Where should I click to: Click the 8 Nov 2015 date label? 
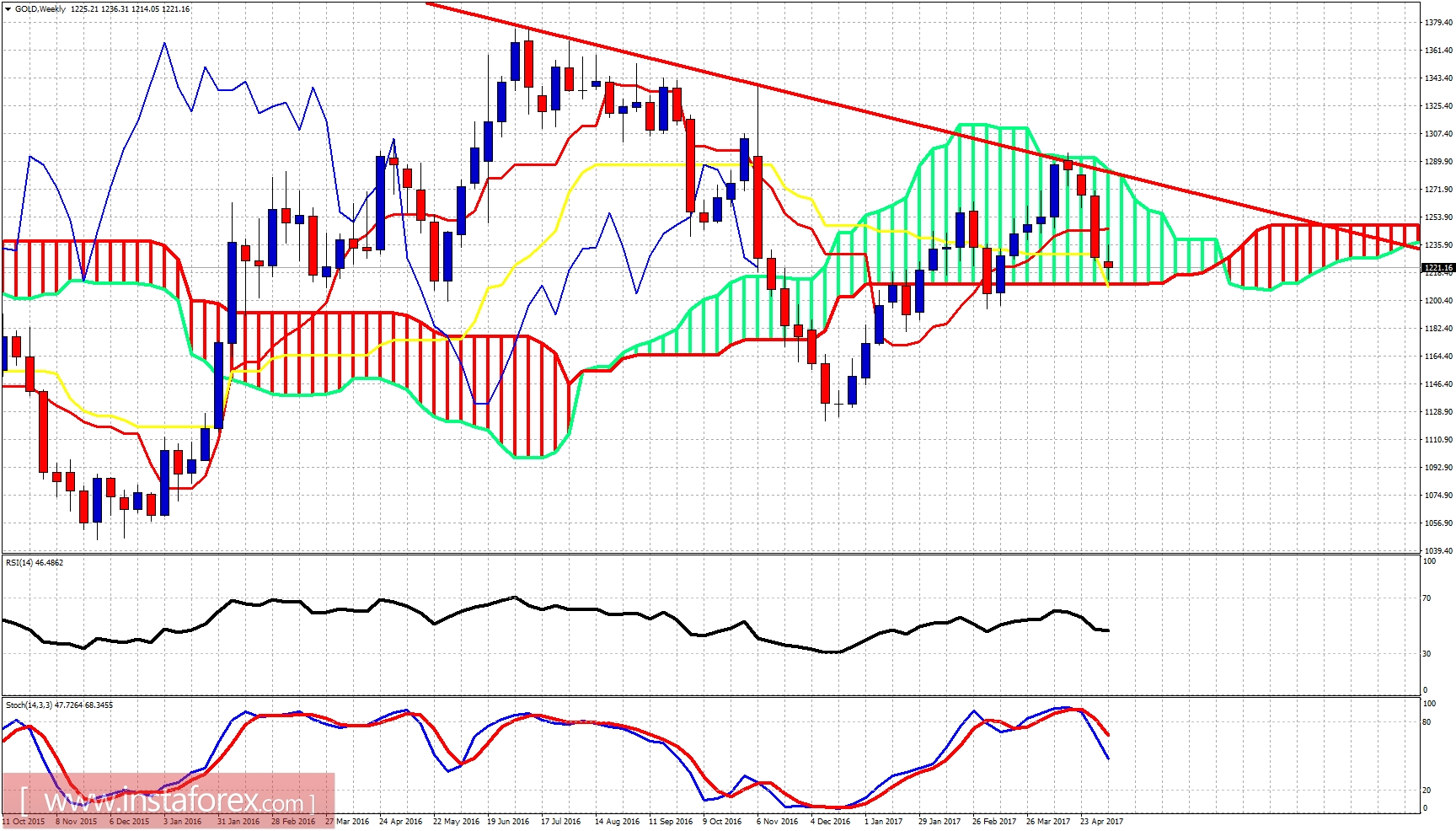click(x=77, y=822)
